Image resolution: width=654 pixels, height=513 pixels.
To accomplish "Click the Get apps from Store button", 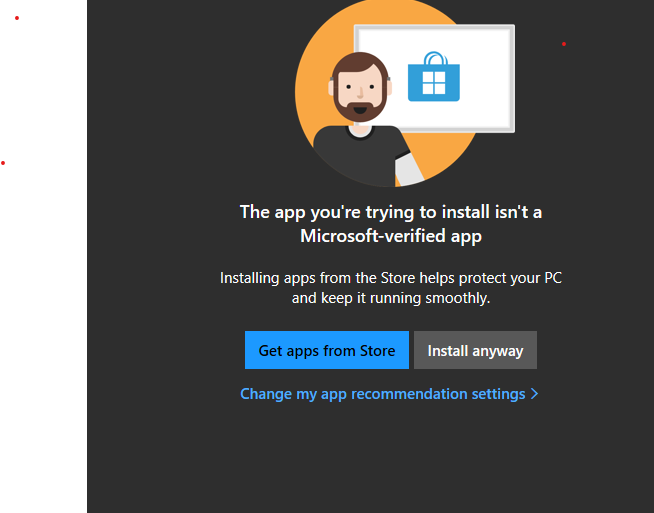I will pos(327,350).
